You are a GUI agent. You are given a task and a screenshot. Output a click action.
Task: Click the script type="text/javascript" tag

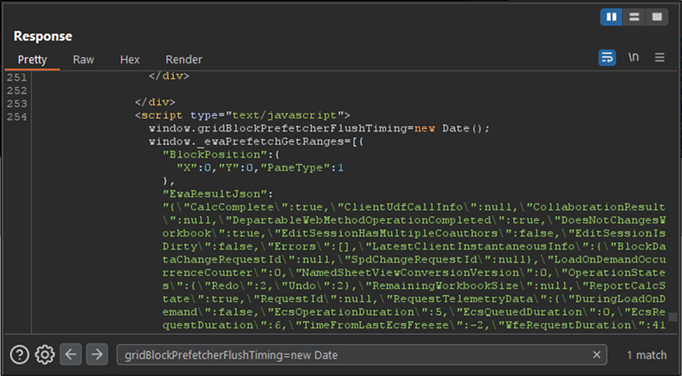243,116
